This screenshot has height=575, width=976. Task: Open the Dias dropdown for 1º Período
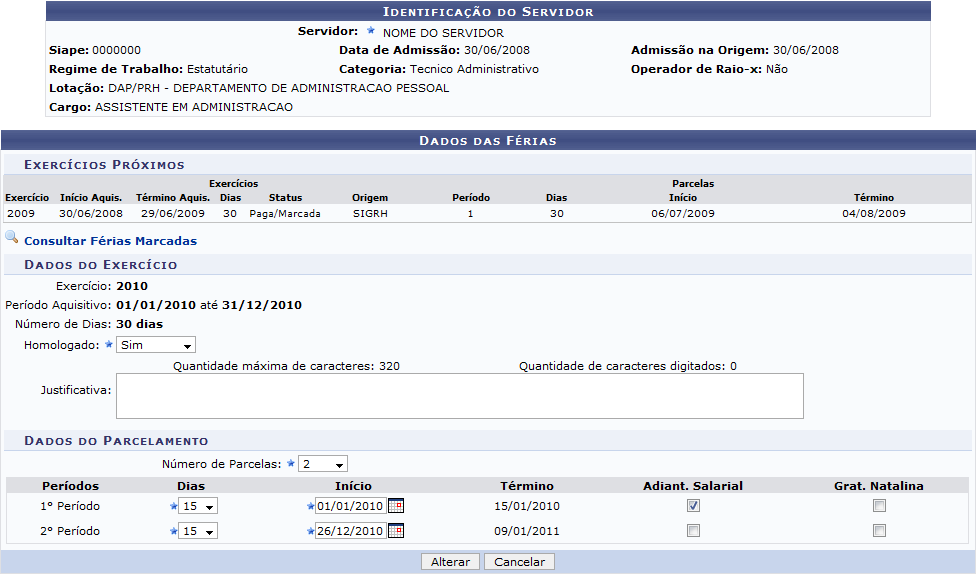coord(198,506)
